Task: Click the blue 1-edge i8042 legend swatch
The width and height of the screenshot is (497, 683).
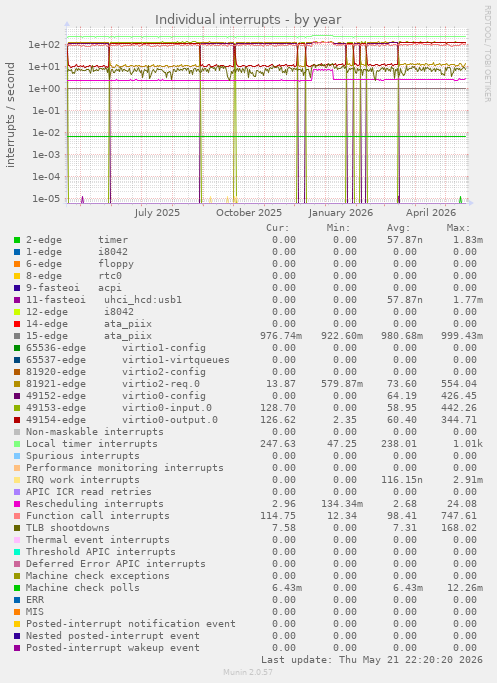Action: 17,252
